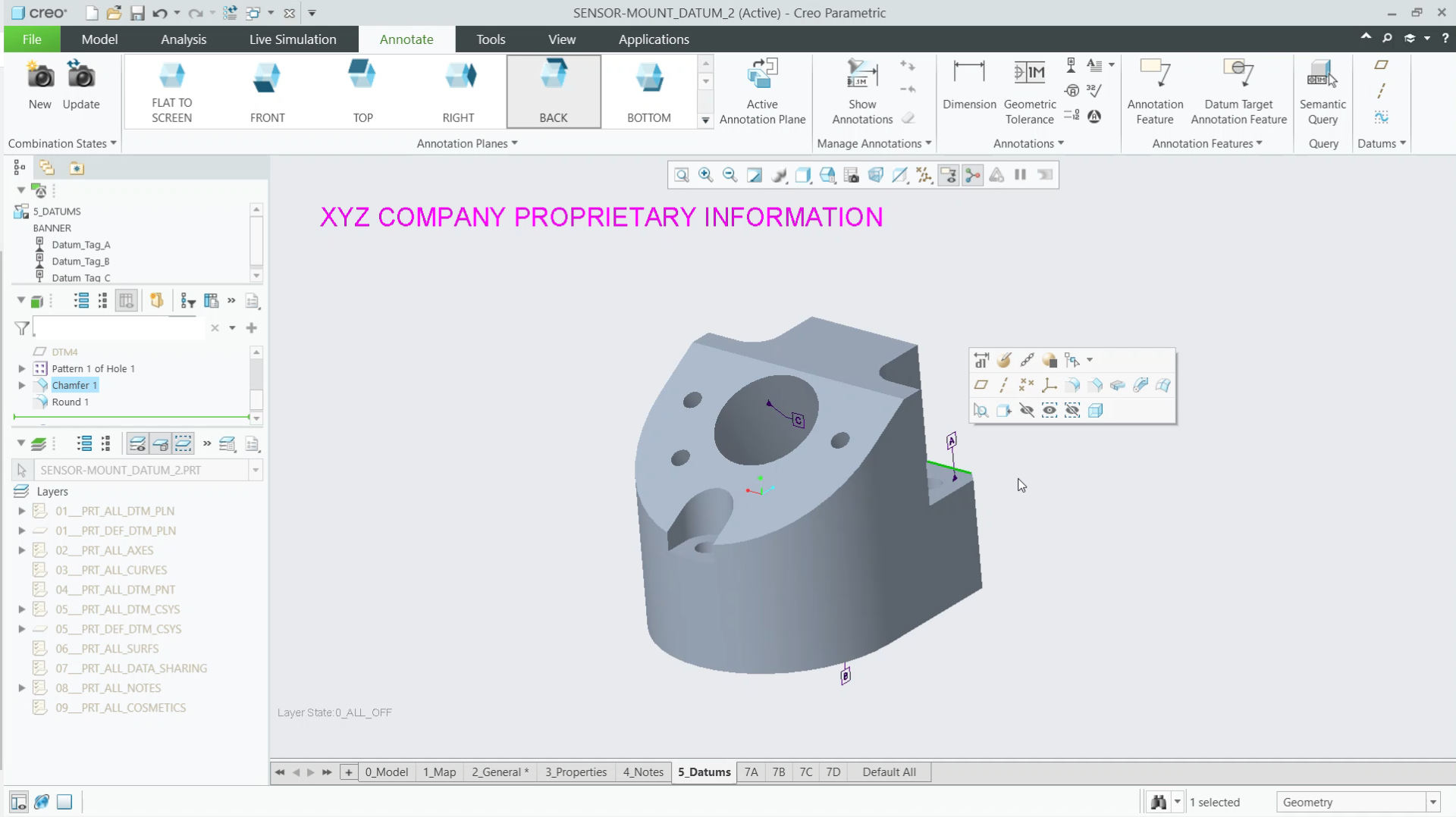
Task: Switch to the 4_Notes combination state tab
Action: [643, 772]
